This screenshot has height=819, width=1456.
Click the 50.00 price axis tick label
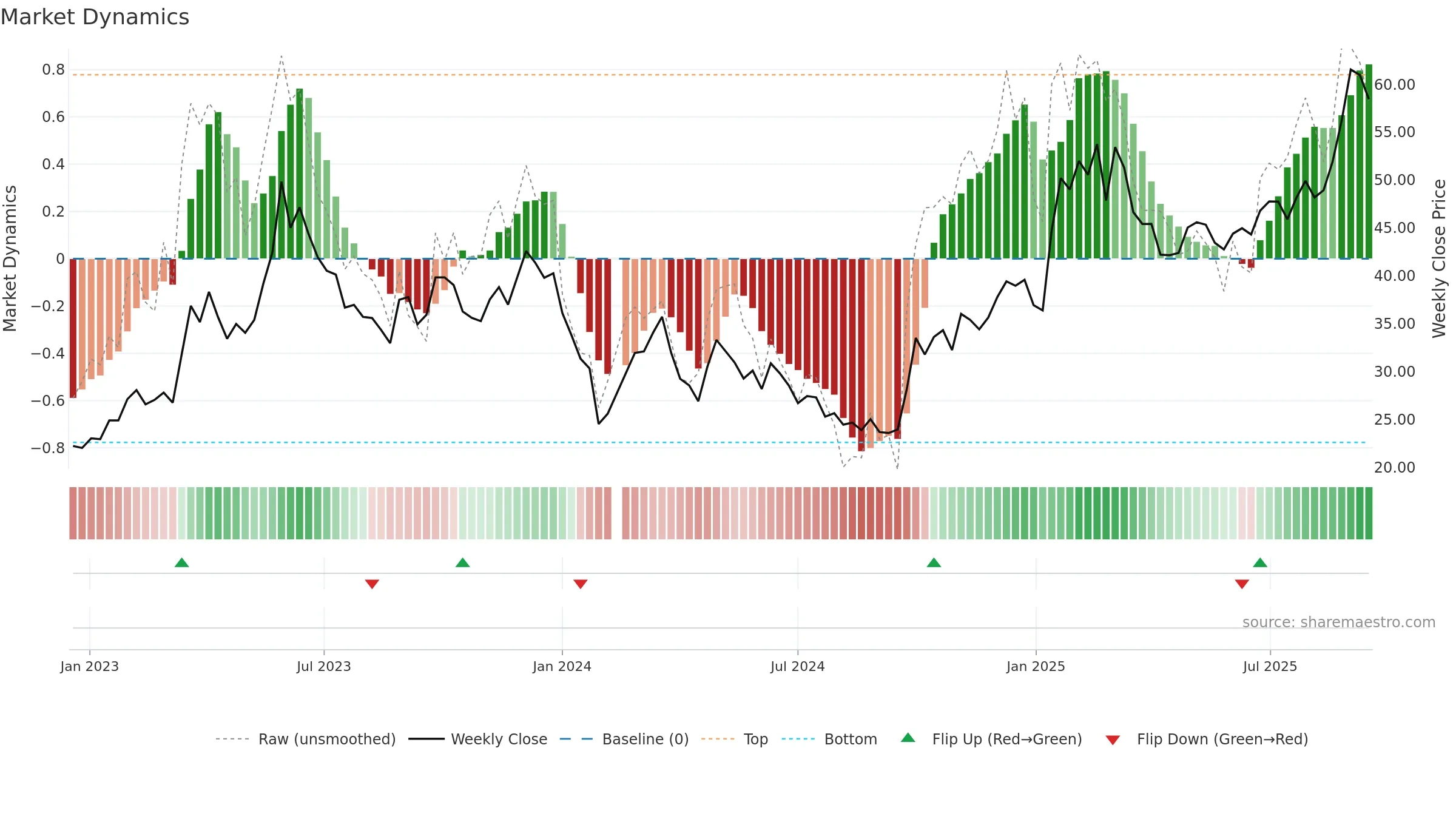coord(1395,180)
